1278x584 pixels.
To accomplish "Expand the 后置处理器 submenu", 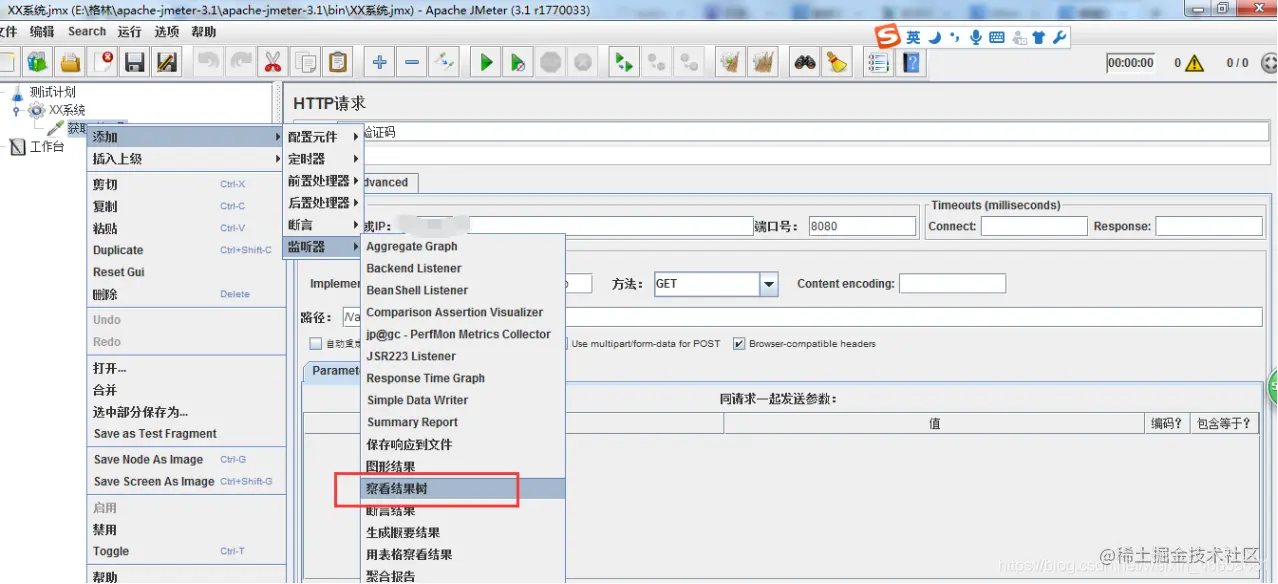I will tap(323, 203).
